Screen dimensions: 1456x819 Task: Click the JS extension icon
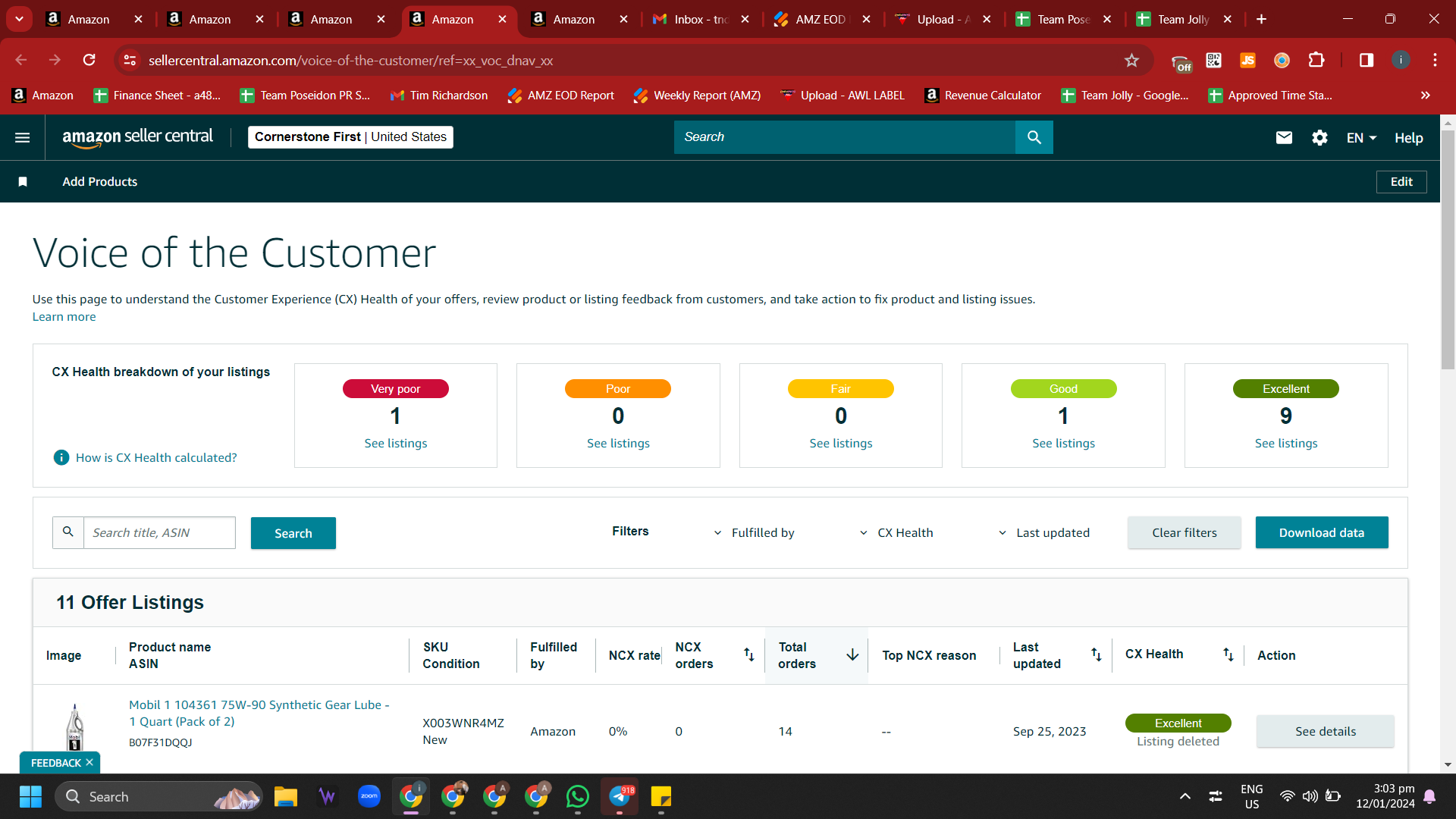point(1247,60)
